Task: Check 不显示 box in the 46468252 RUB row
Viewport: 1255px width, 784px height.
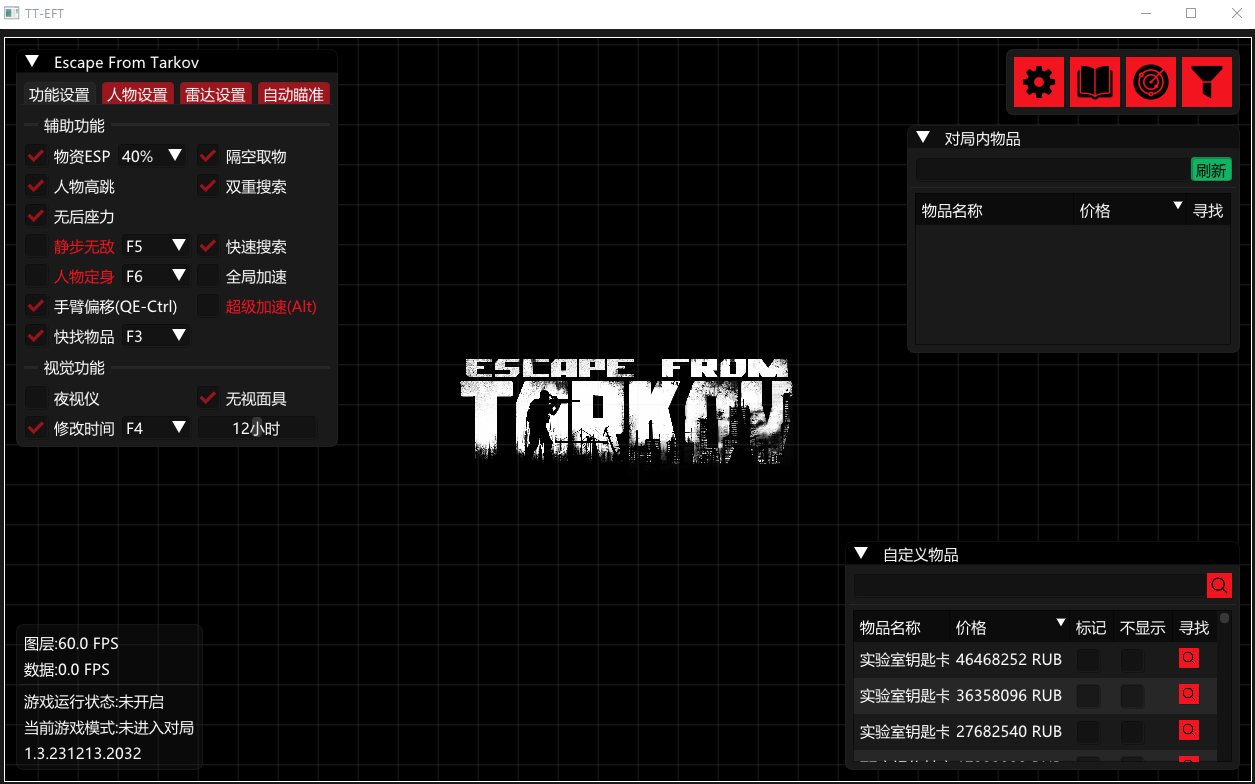Action: 1132,659
